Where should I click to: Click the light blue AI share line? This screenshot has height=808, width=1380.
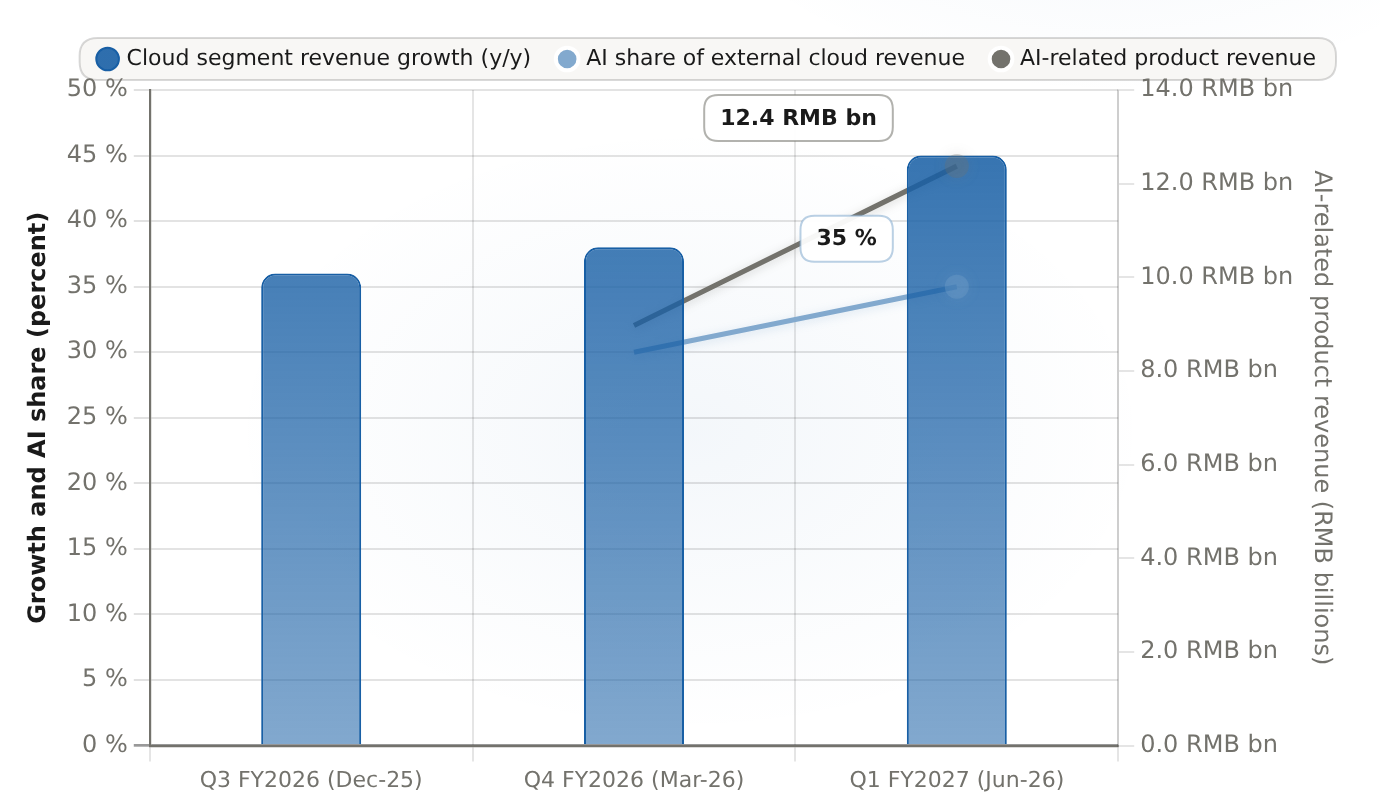(x=795, y=319)
